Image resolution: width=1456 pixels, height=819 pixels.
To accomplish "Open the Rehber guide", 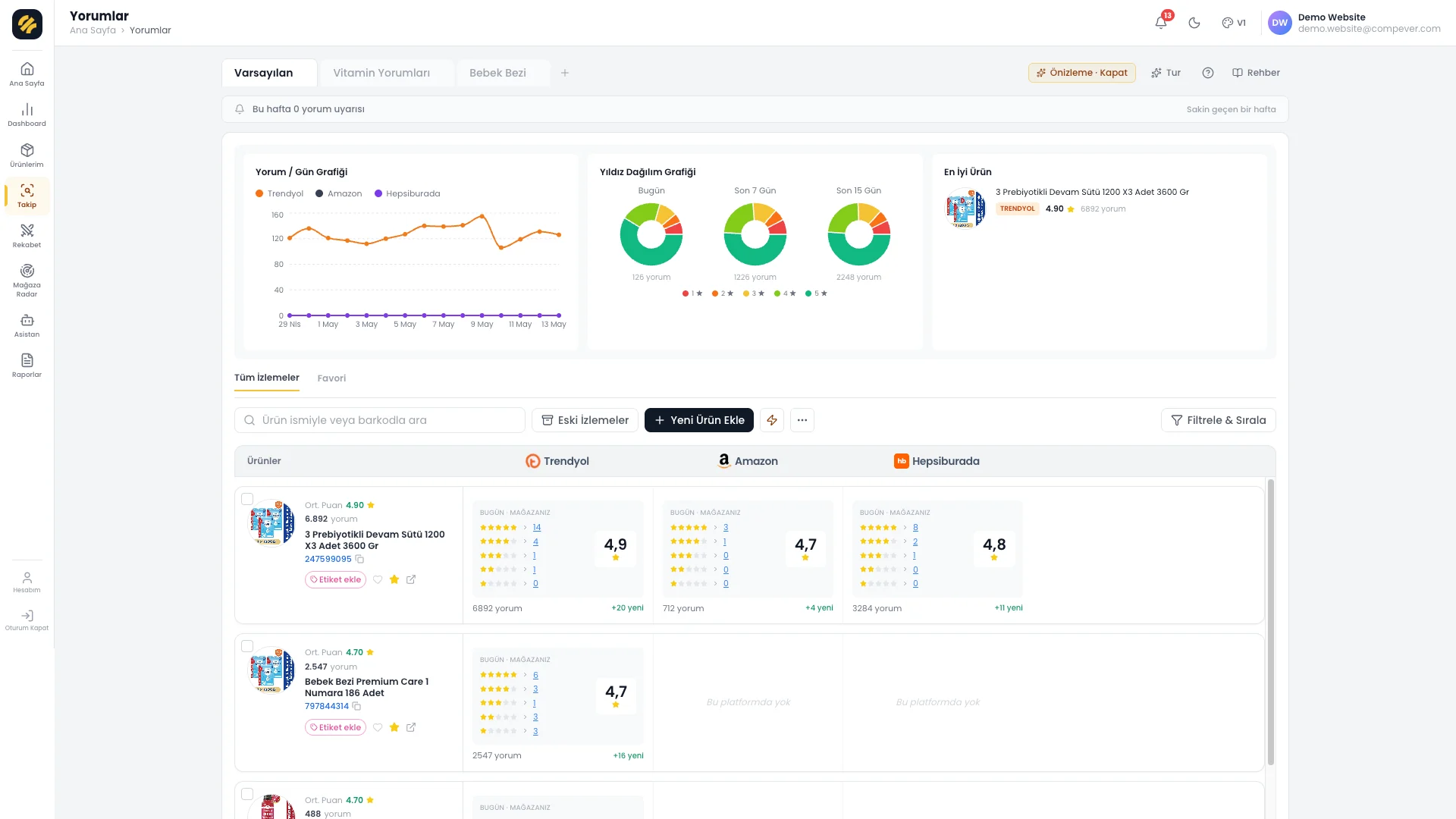I will [x=1256, y=73].
